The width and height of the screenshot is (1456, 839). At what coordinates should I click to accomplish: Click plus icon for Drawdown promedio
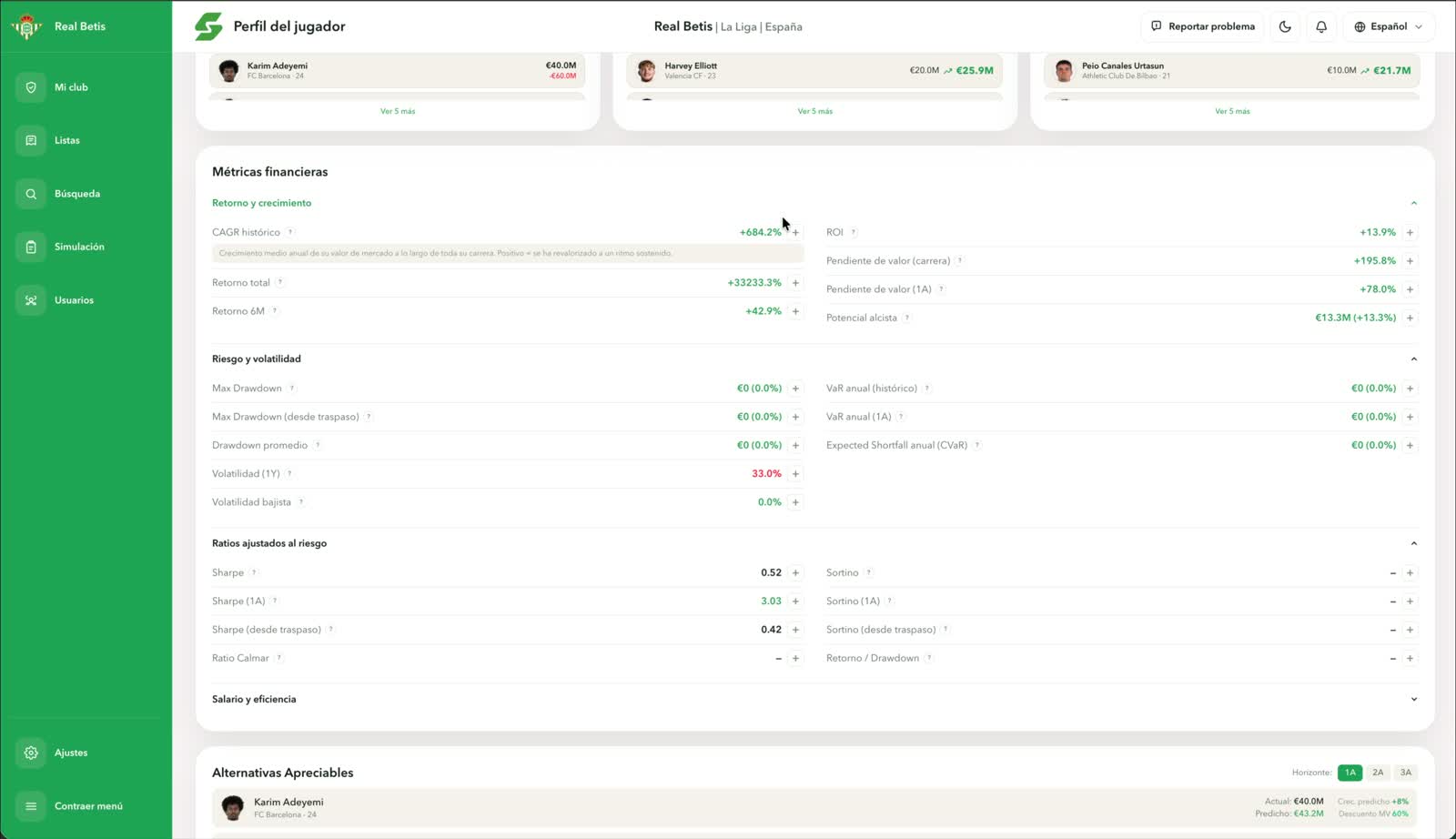point(795,445)
